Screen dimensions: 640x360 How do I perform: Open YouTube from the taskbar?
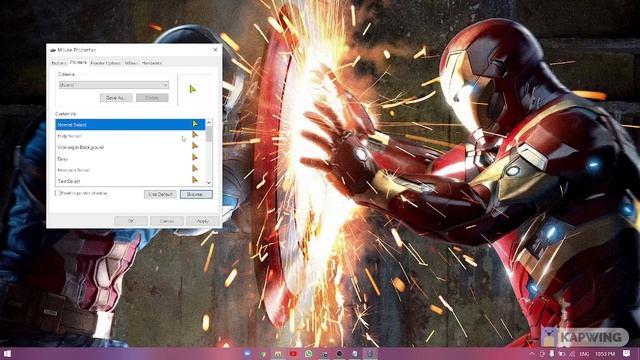click(x=293, y=353)
